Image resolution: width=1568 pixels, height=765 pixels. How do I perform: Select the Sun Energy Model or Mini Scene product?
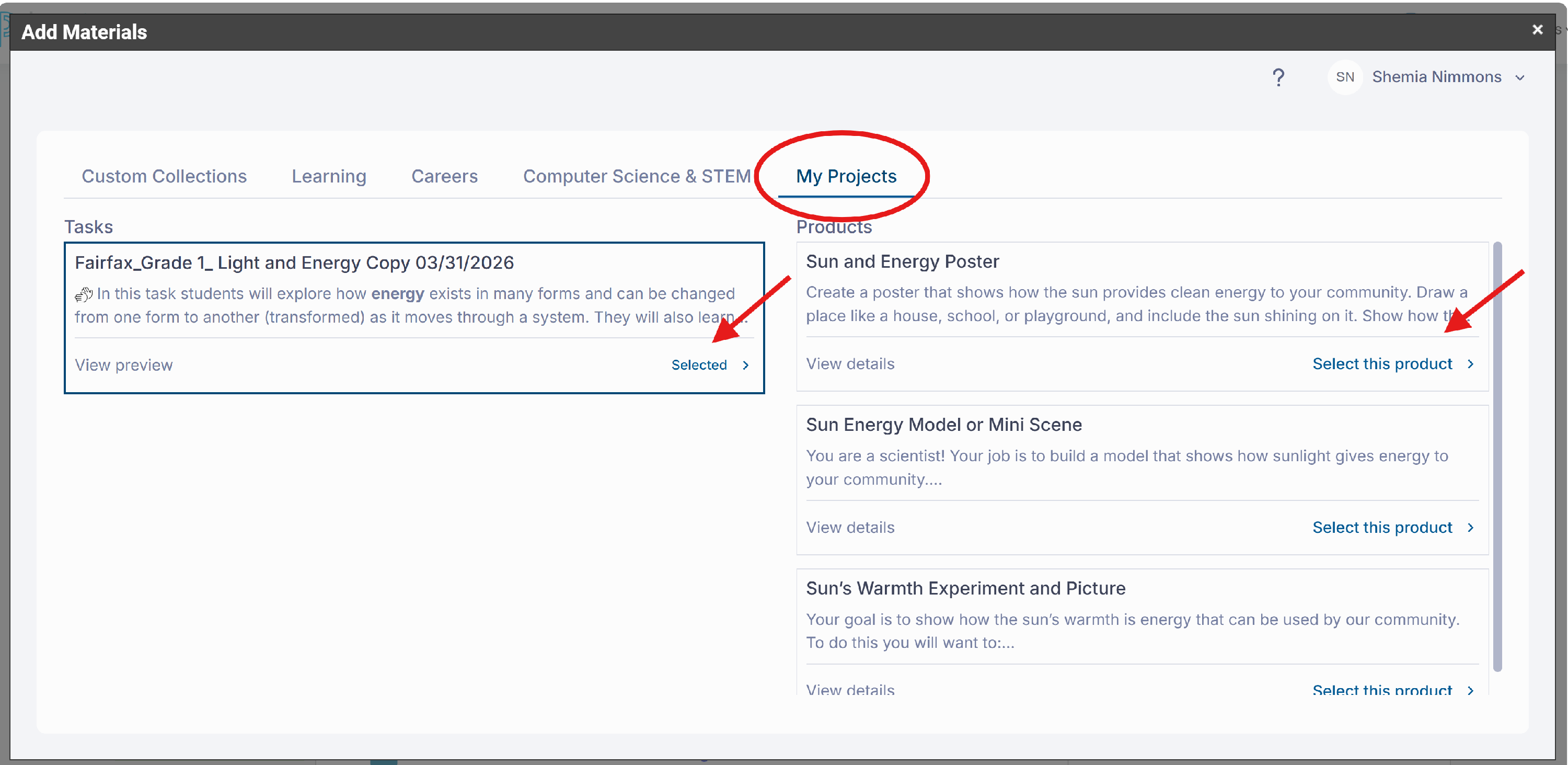point(1382,528)
